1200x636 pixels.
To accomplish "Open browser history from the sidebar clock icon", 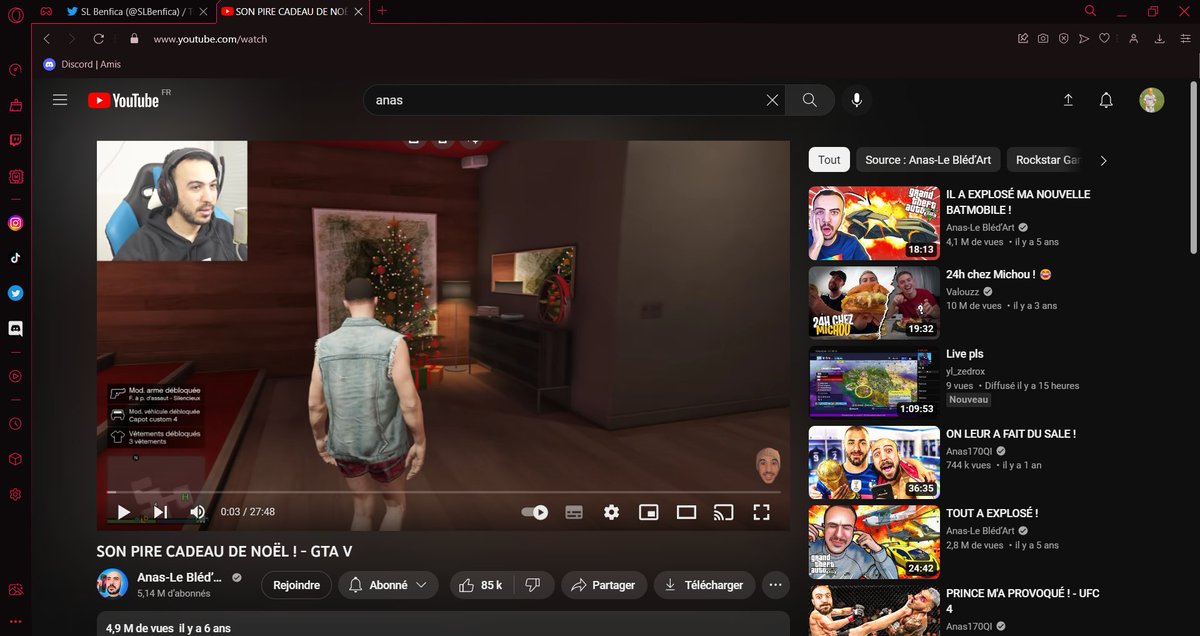I will (x=15, y=423).
